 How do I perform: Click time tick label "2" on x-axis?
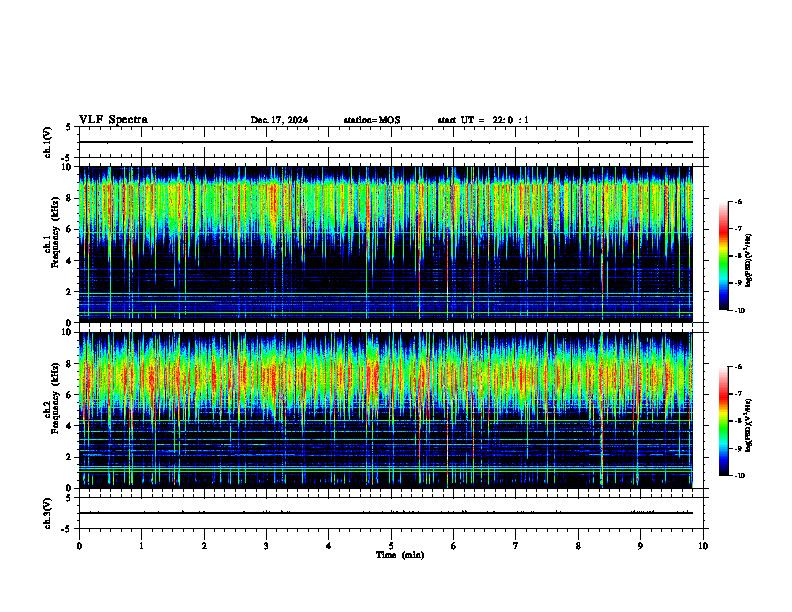204,546
